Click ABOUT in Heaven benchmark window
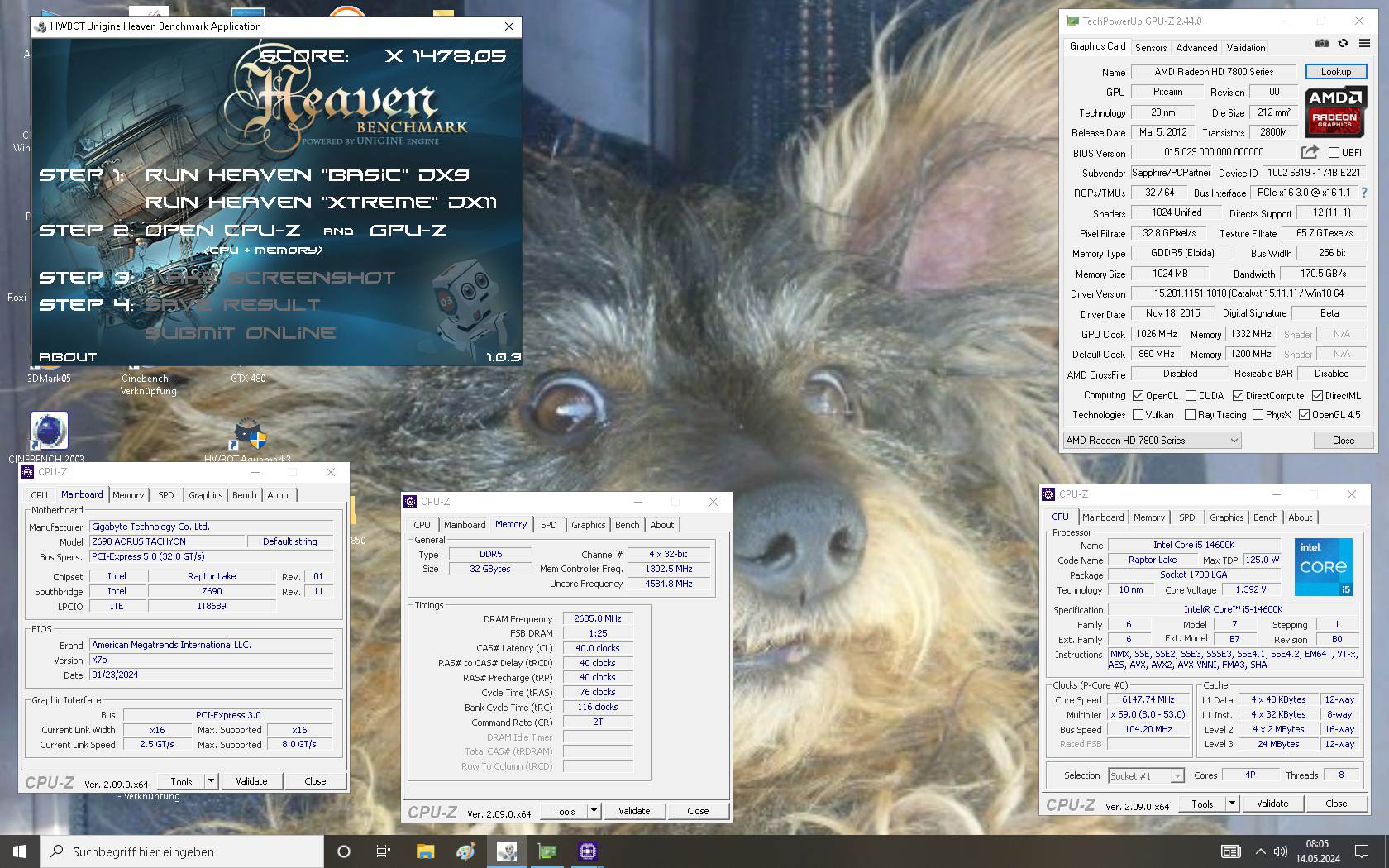 (x=68, y=357)
